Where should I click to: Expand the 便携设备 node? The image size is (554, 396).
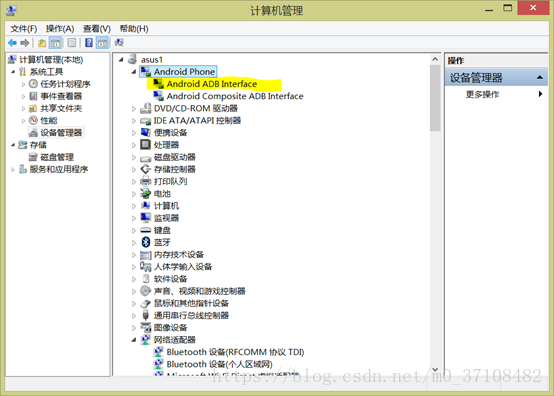tap(134, 133)
